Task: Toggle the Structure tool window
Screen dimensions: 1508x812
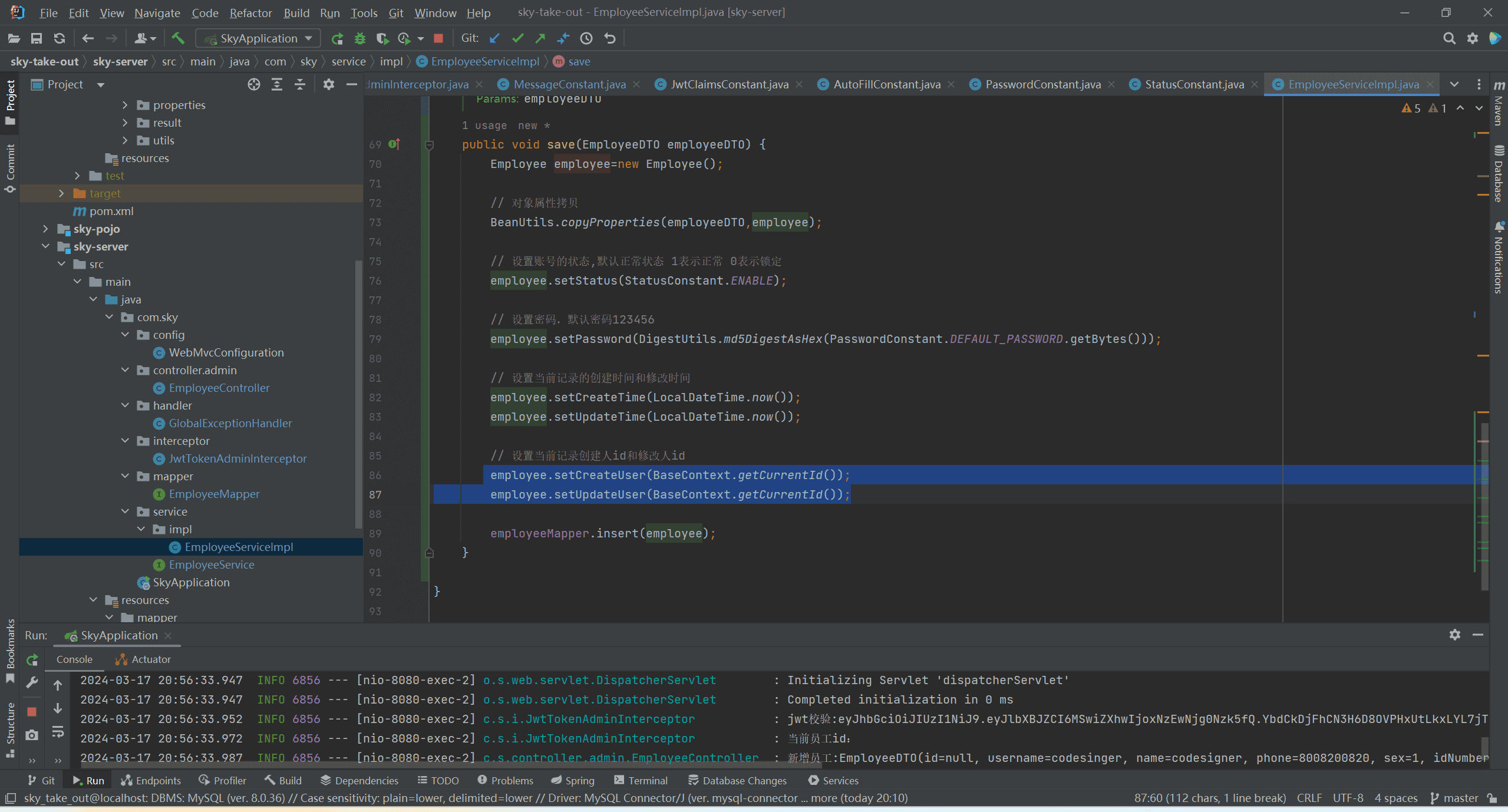Action: (10, 730)
